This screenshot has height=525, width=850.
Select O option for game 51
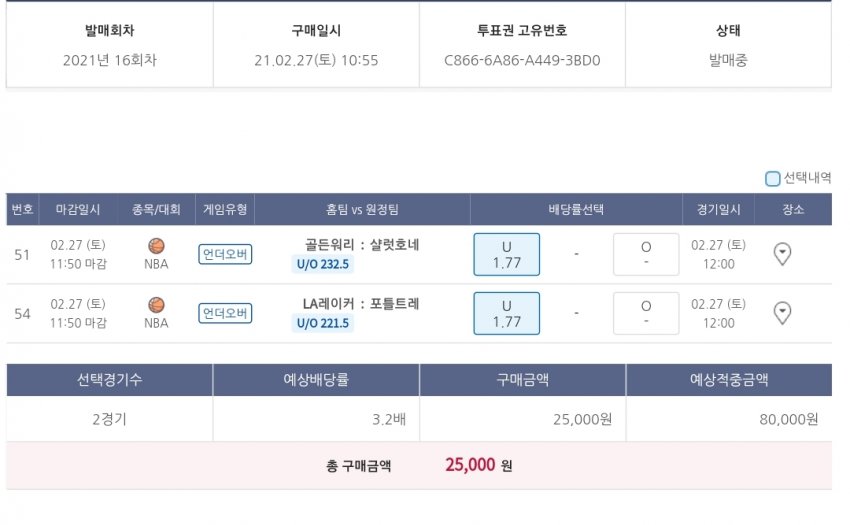(x=645, y=254)
